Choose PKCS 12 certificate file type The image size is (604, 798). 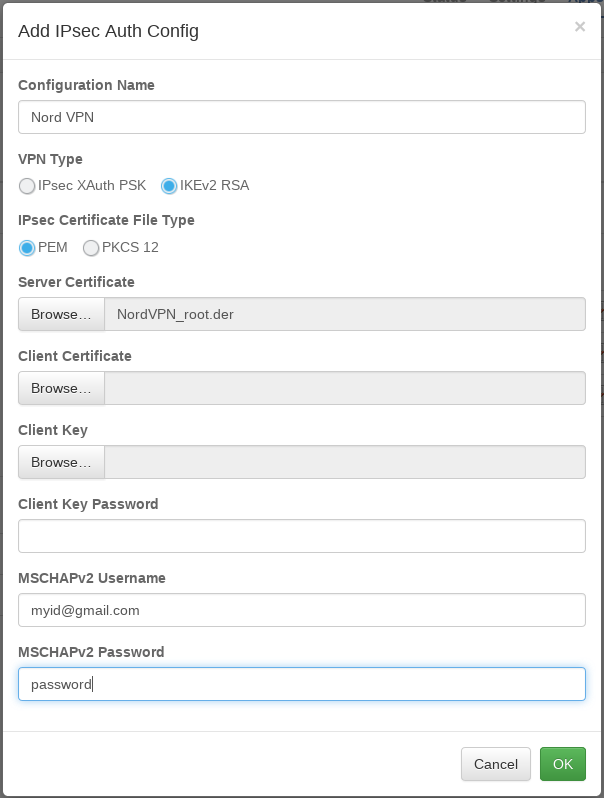pyautogui.click(x=91, y=248)
